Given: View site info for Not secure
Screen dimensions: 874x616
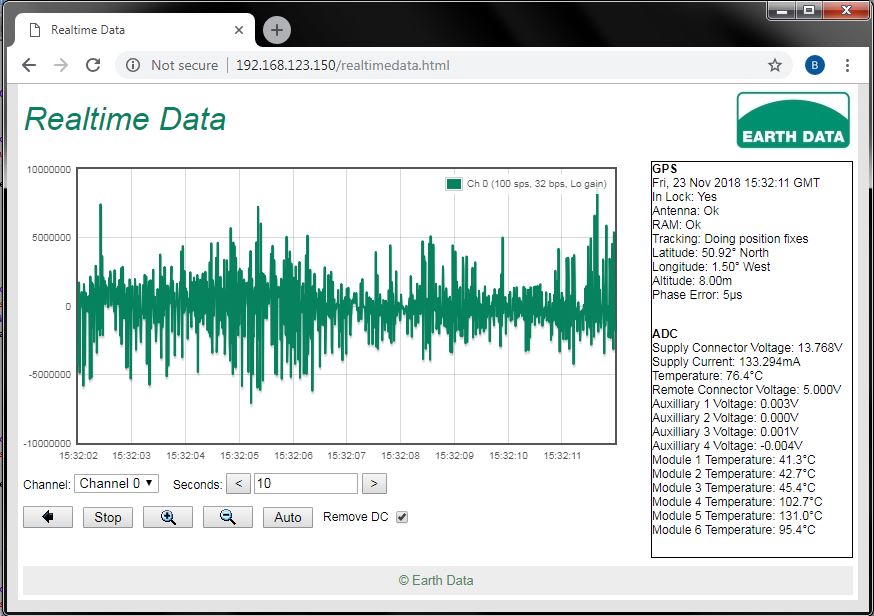Looking at the screenshot, I should 133,65.
